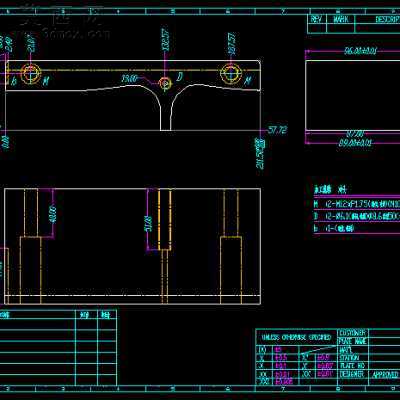Viewport: 400px width, 400px height.
Task: Click the 'UNLESS OTHERWISE SPECIFIED' tolerance heading
Action: tap(296, 337)
